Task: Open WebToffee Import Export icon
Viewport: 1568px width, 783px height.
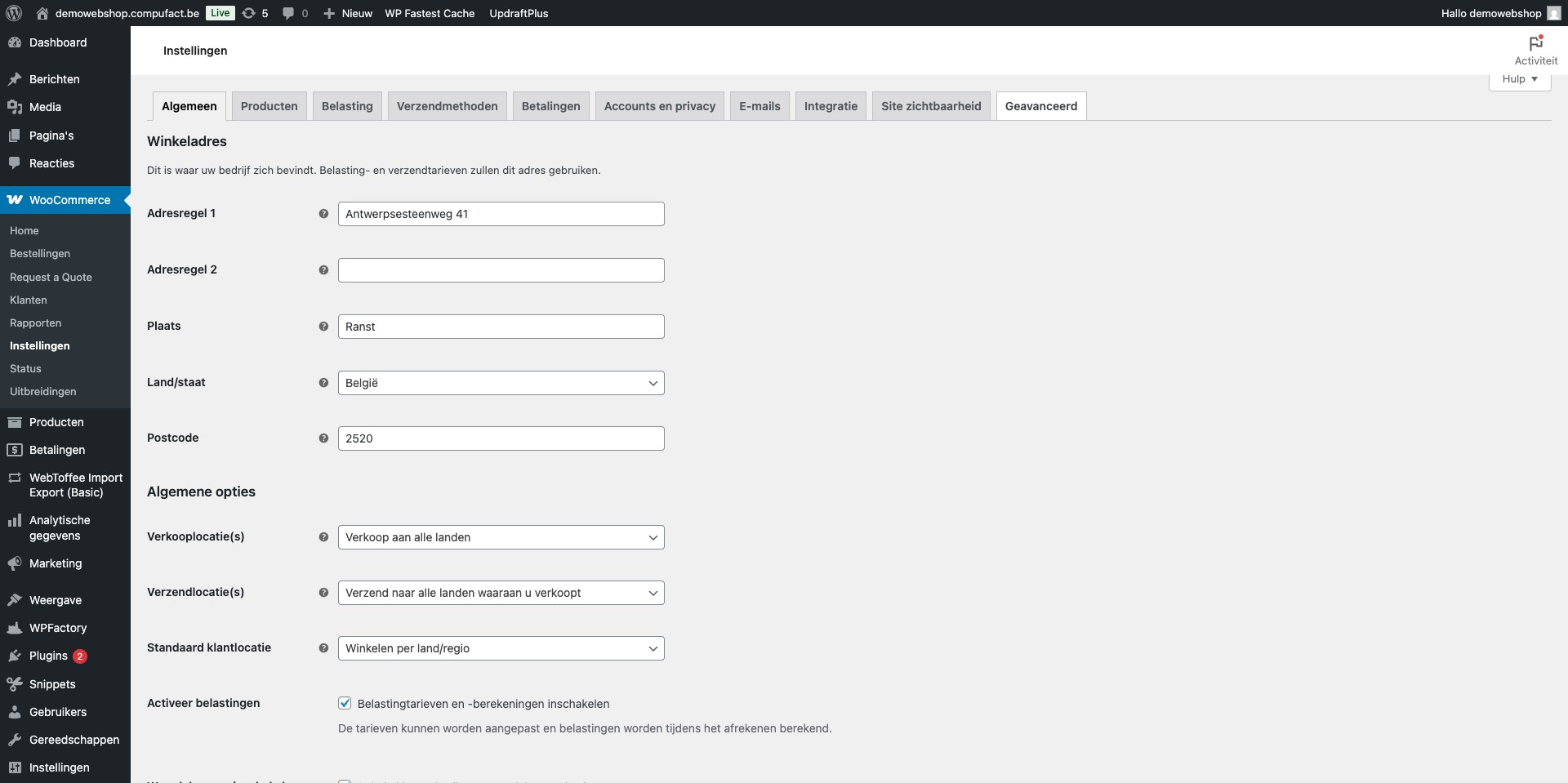Action: (14, 478)
